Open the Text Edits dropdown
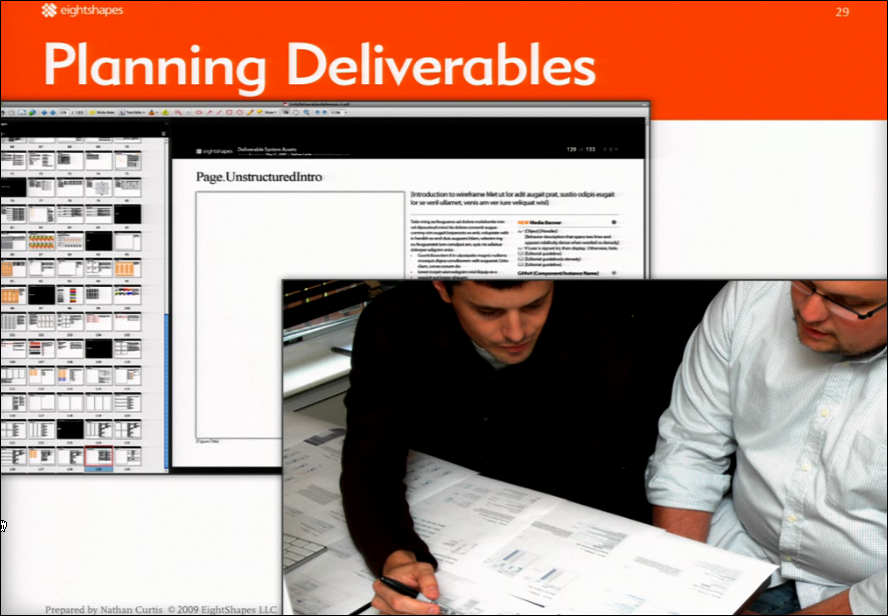This screenshot has width=888, height=616. 131,112
